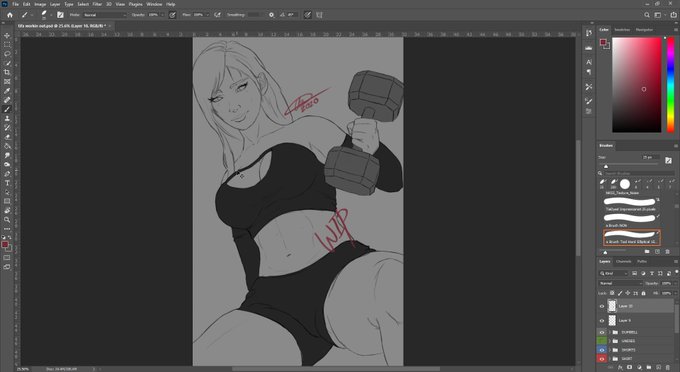Click the brush Size slider handle
The width and height of the screenshot is (680, 372).
pos(606,166)
